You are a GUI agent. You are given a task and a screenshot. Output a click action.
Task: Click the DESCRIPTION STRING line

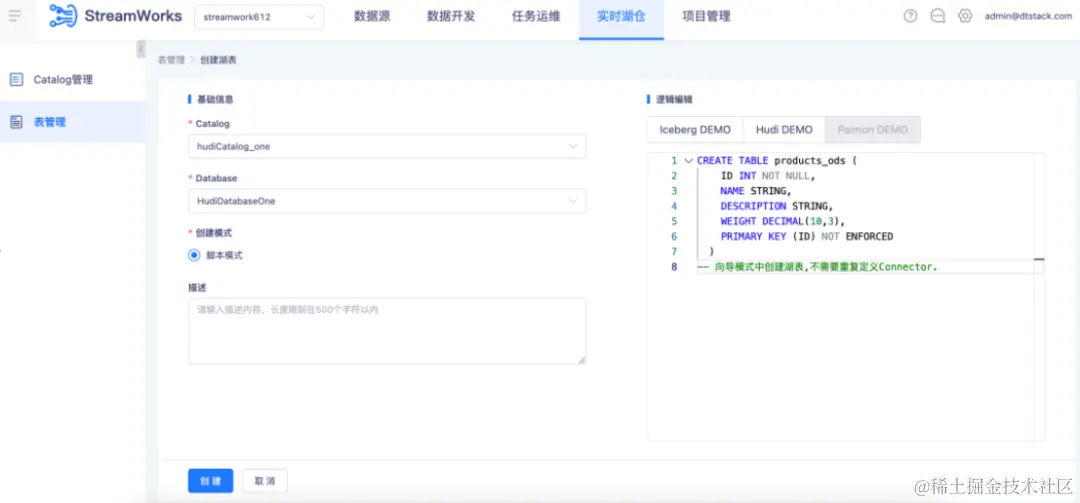777,206
